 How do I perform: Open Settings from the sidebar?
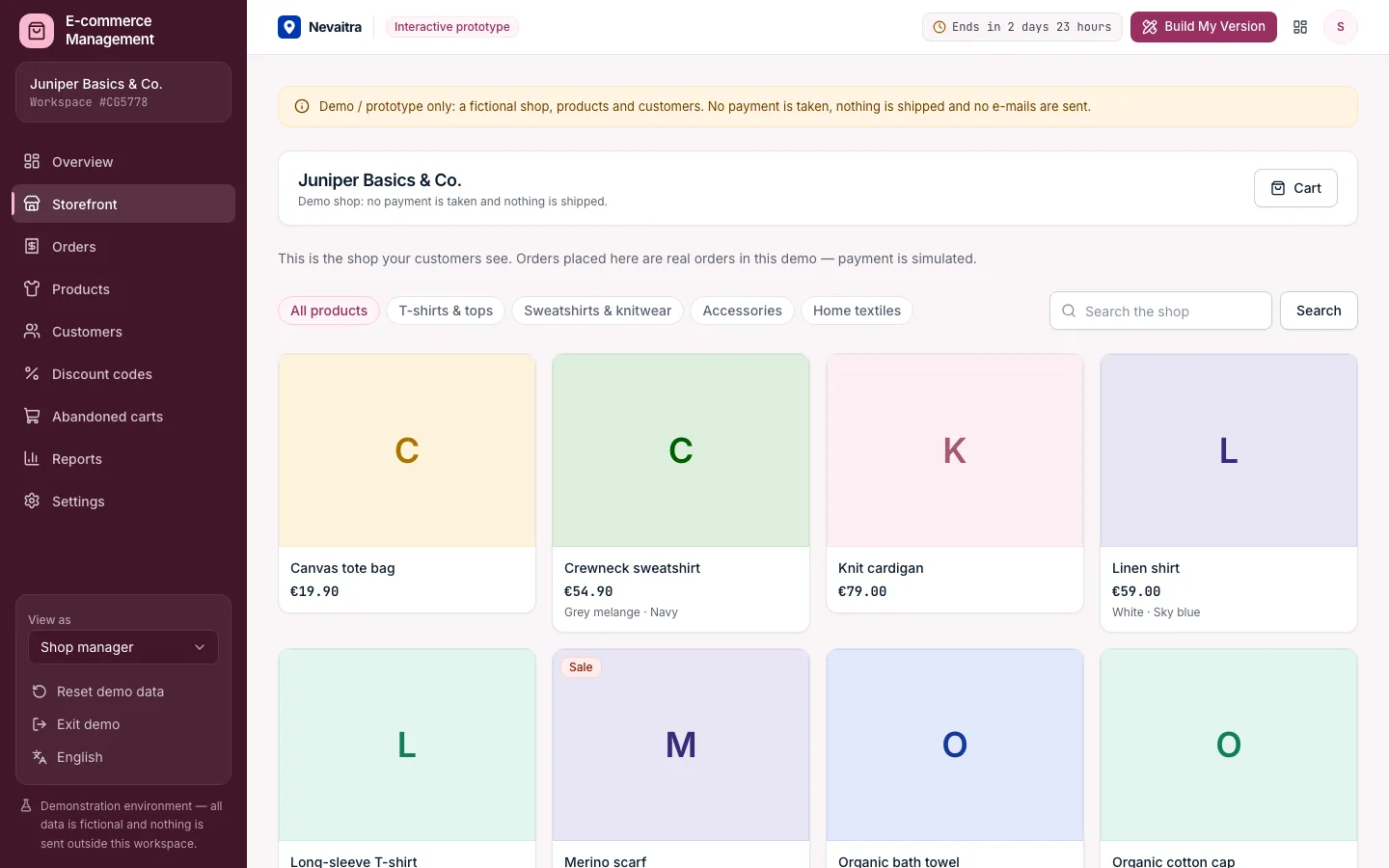click(123, 502)
